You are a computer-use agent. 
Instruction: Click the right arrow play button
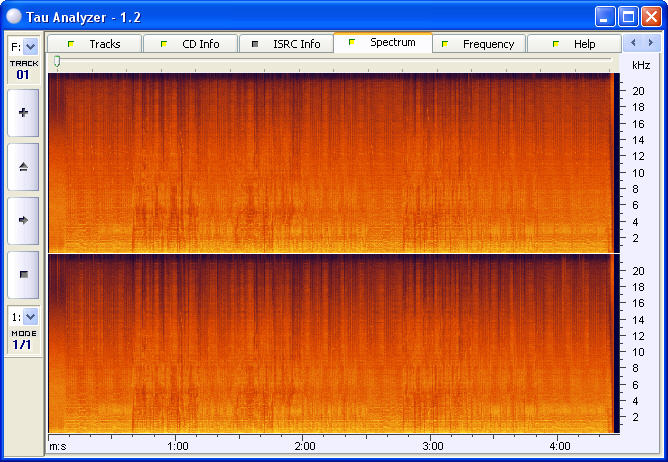(23, 219)
